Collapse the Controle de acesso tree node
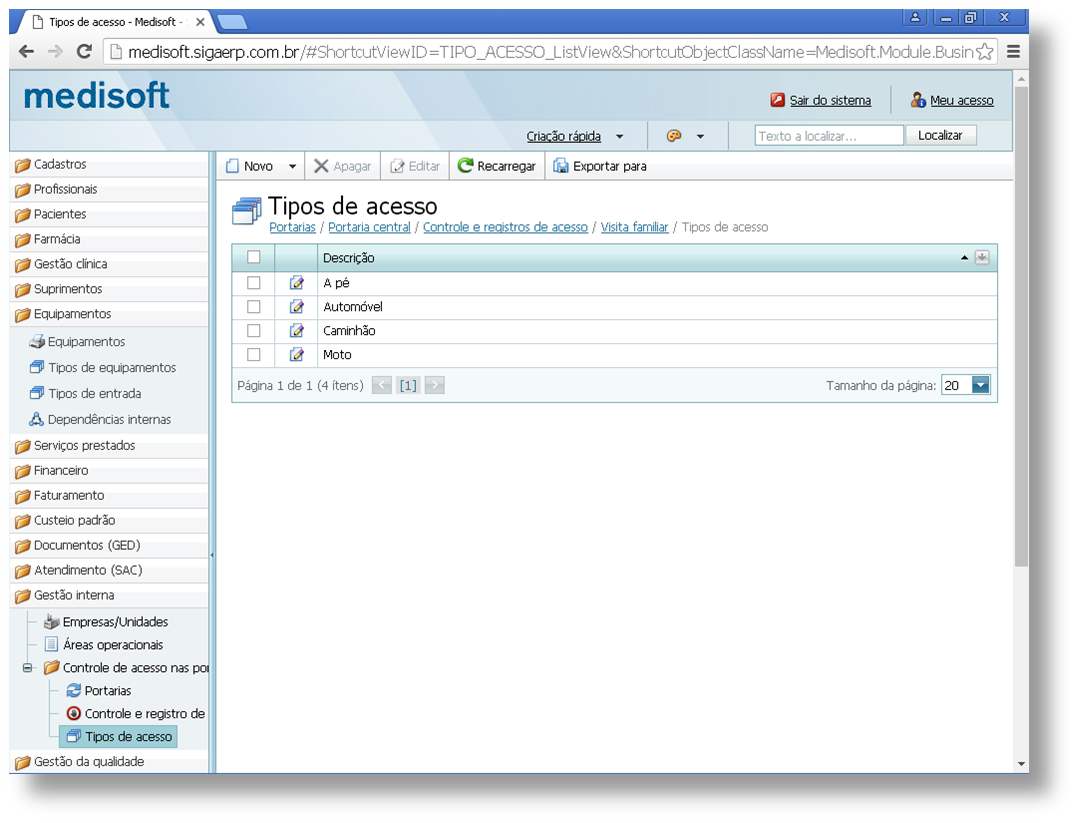The width and height of the screenshot is (1078, 823). (29, 668)
